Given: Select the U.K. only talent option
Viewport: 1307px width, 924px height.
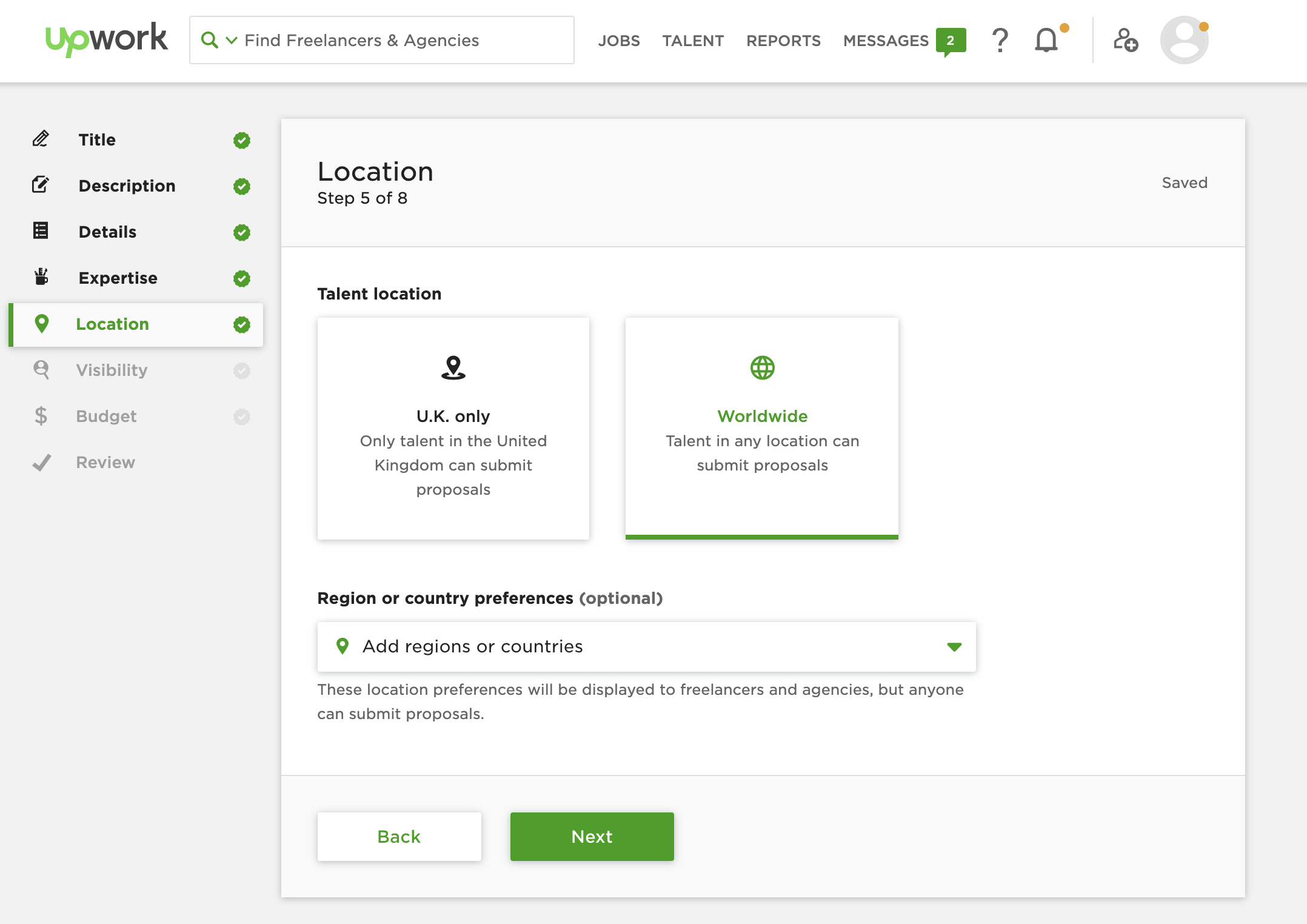Looking at the screenshot, I should click(x=453, y=428).
